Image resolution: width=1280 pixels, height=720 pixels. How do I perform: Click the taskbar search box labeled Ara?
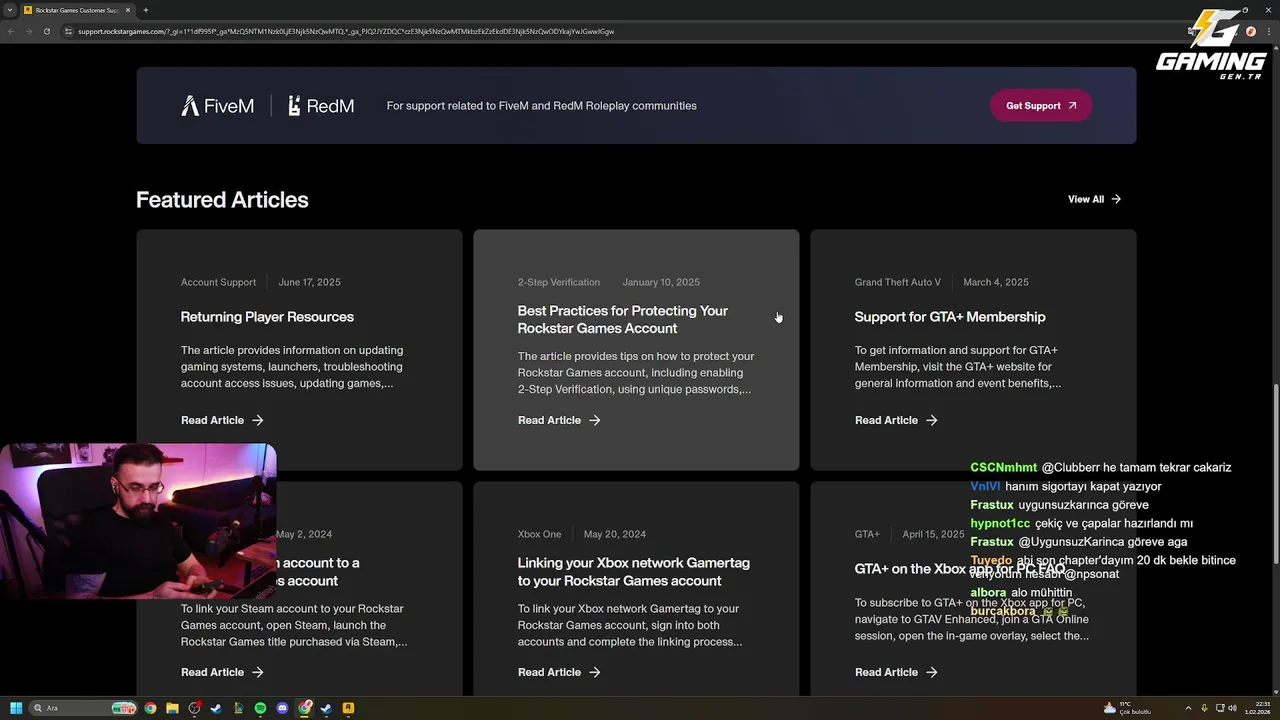84,708
